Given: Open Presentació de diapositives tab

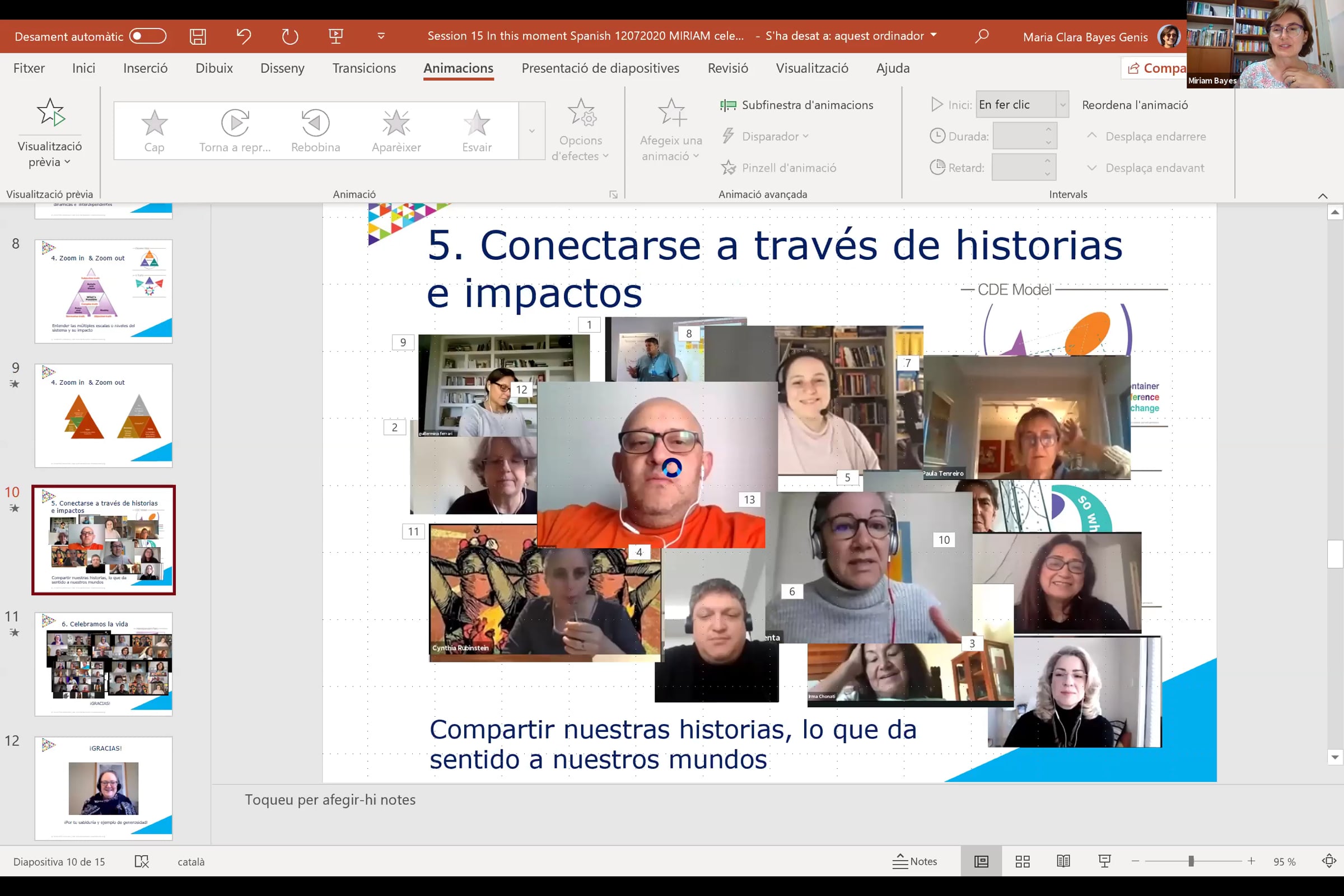Looking at the screenshot, I should (600, 68).
